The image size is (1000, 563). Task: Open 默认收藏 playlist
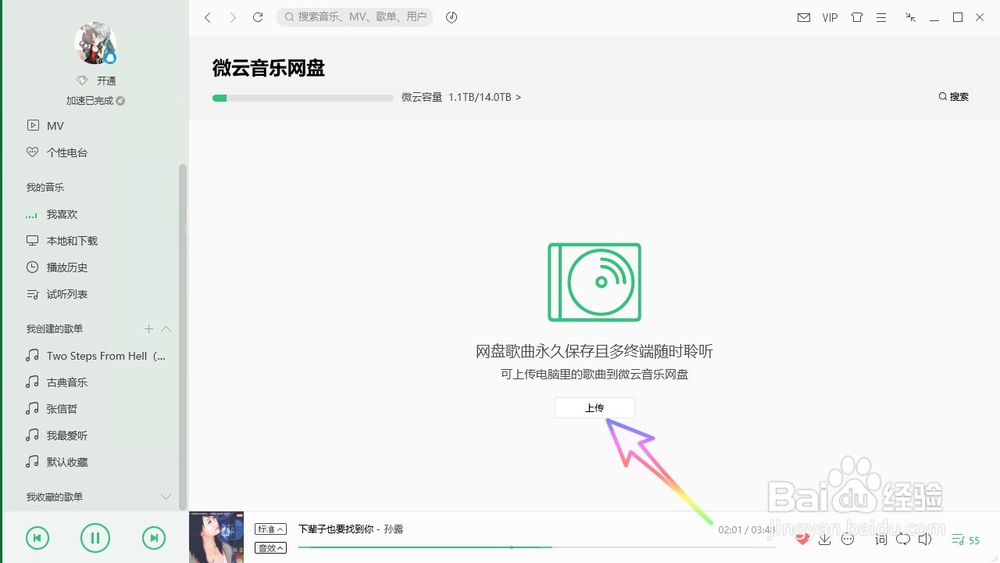click(56, 462)
